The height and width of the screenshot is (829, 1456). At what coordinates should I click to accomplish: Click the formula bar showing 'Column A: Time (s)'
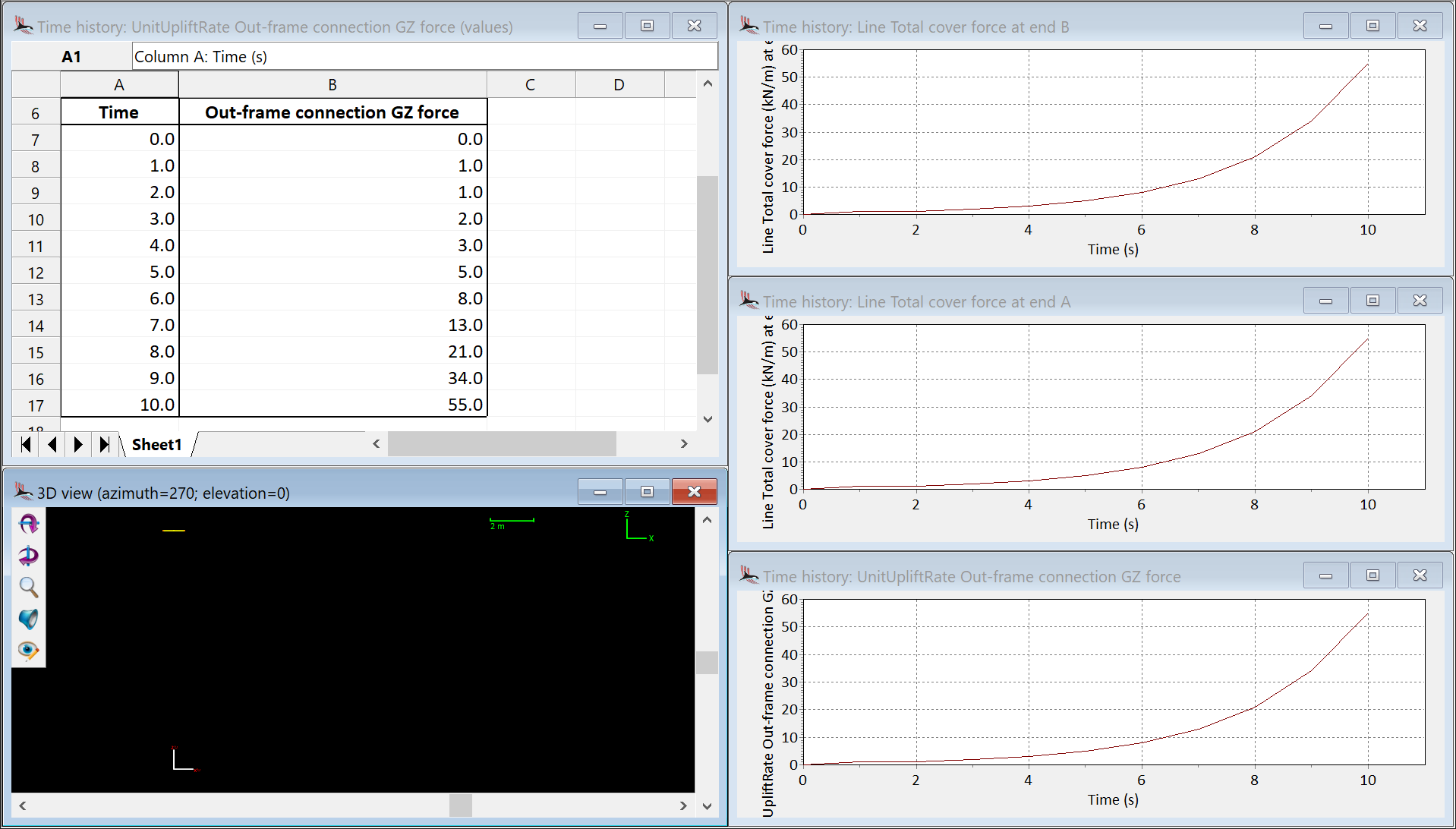(x=424, y=57)
